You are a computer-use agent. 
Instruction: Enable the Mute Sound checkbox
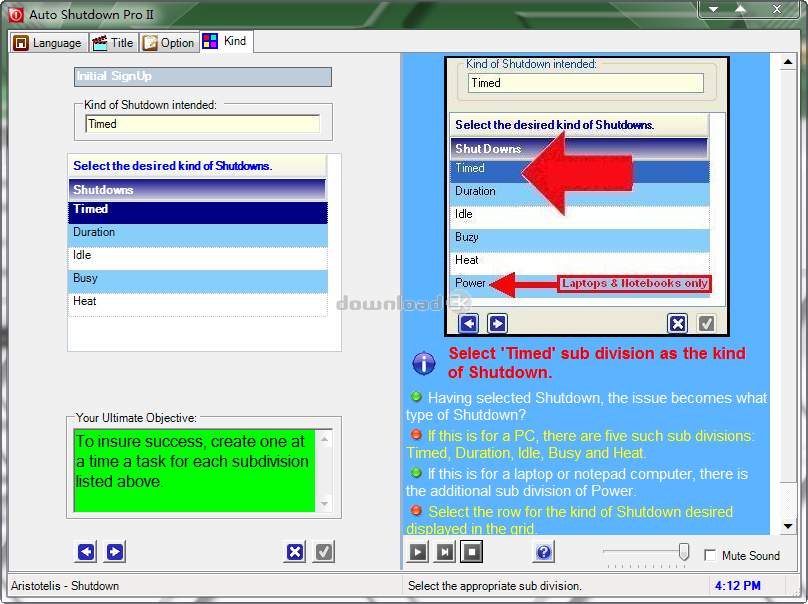click(710, 556)
